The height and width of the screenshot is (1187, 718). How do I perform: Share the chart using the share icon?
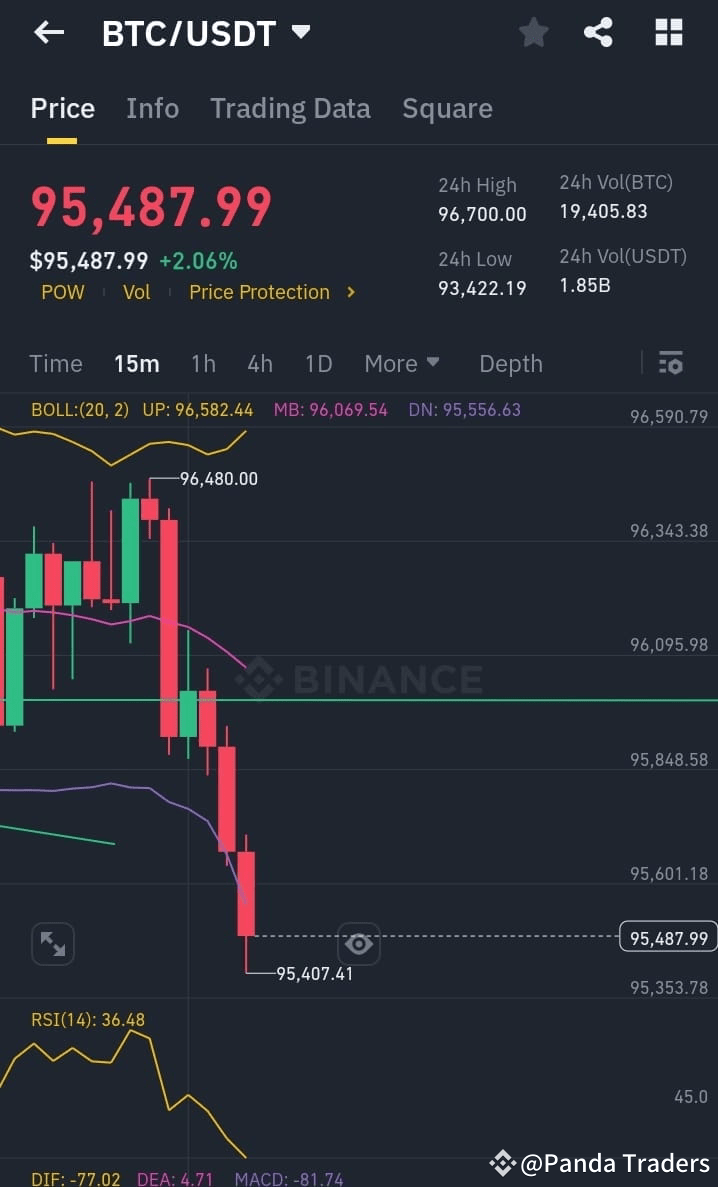[598, 32]
